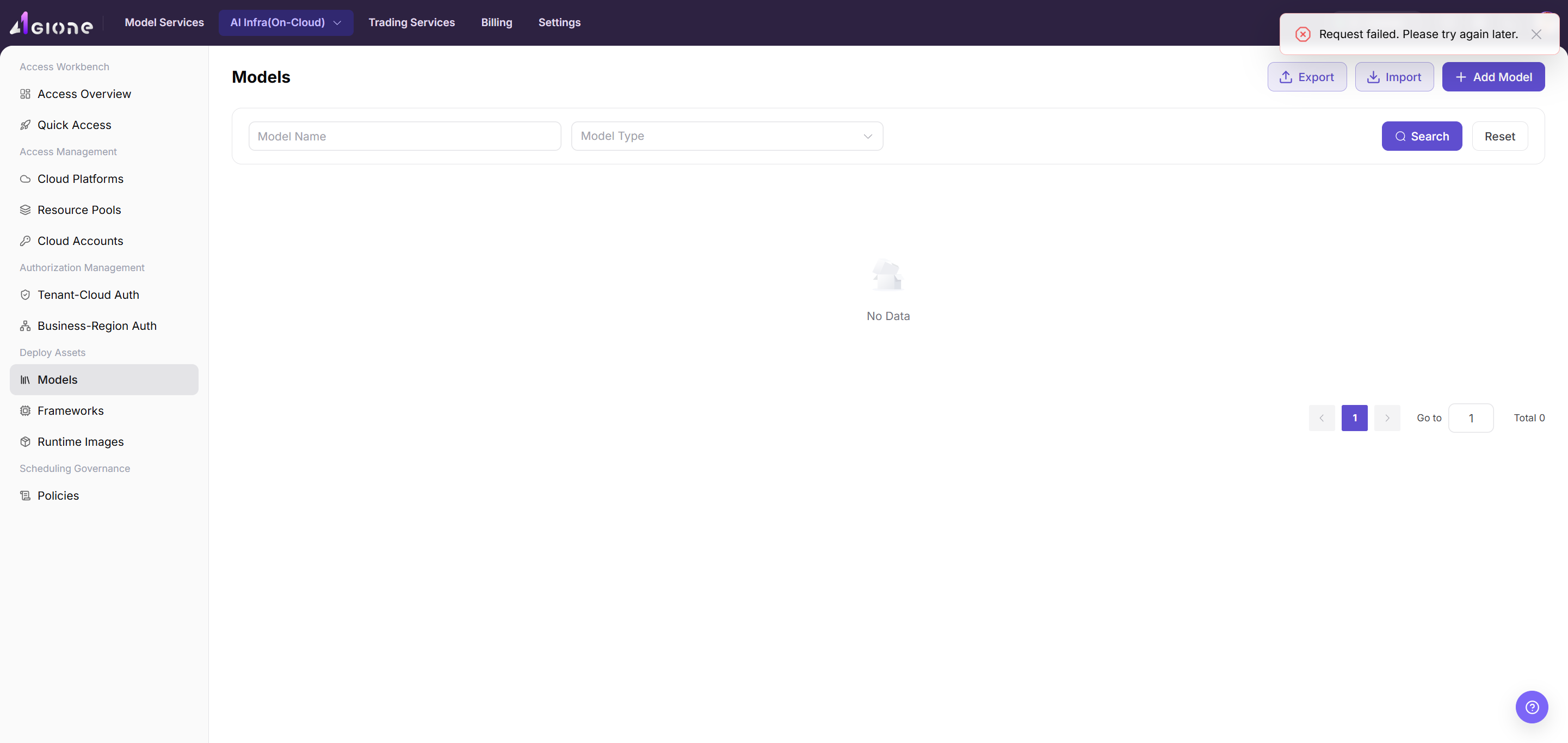1568x743 pixels.
Task: Open Cloud Platforms in the sidebar
Action: pyautogui.click(x=104, y=179)
